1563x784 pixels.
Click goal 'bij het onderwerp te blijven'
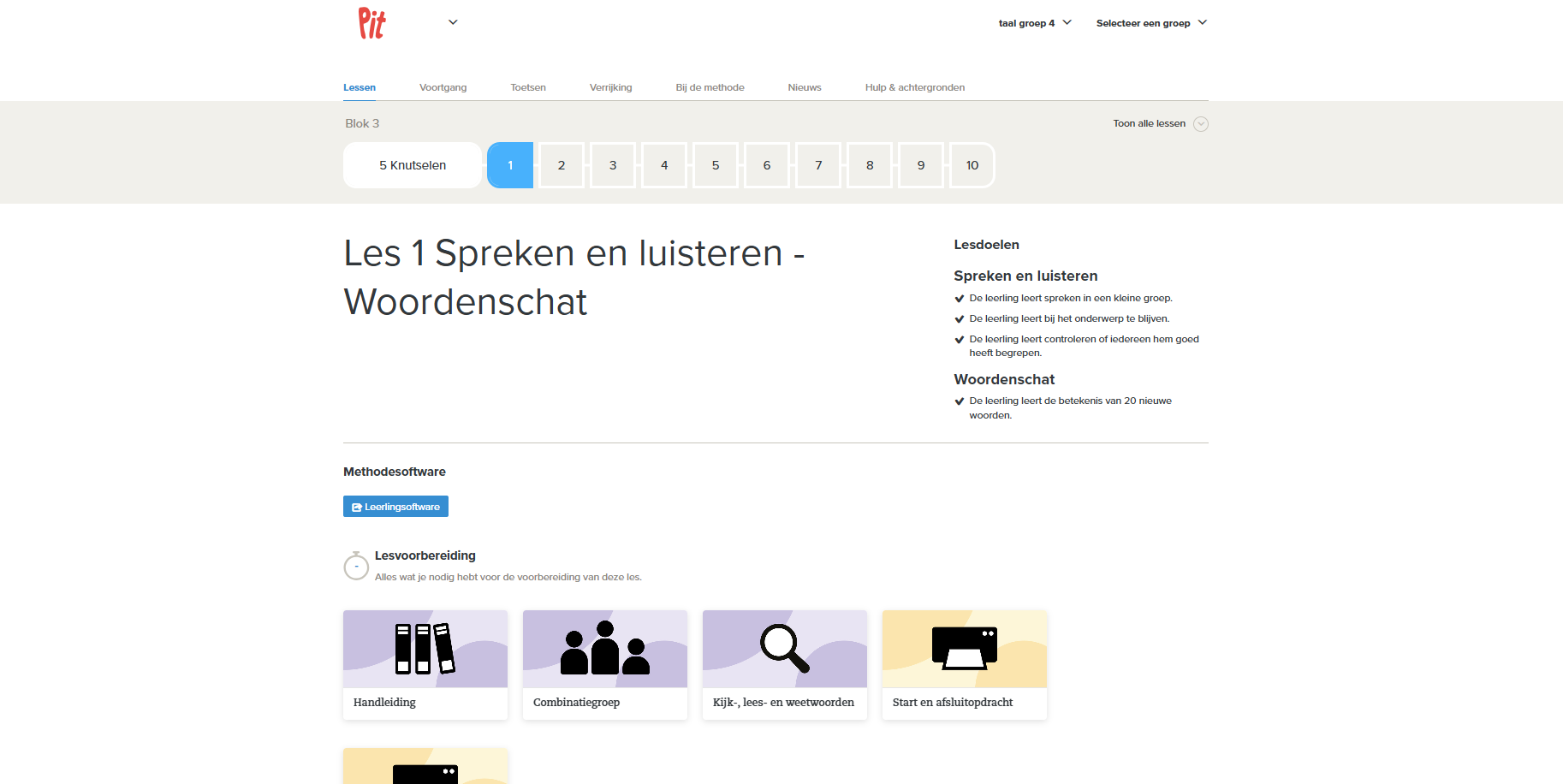click(x=1069, y=318)
